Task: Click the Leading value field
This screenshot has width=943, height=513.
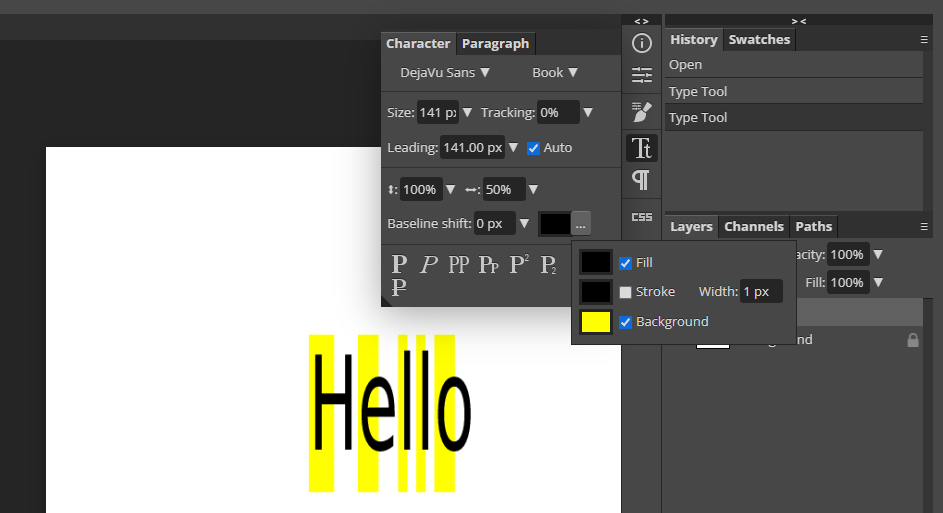Action: pos(472,147)
